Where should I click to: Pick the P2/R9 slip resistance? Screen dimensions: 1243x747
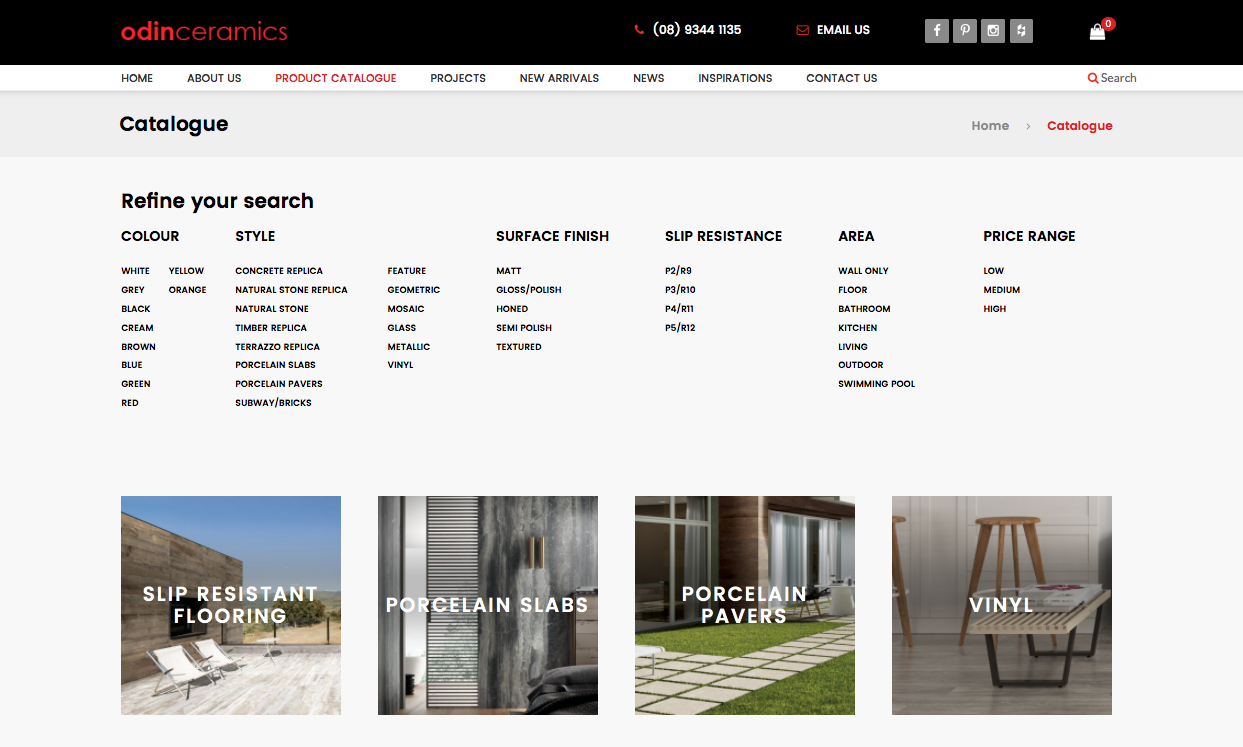(x=679, y=271)
